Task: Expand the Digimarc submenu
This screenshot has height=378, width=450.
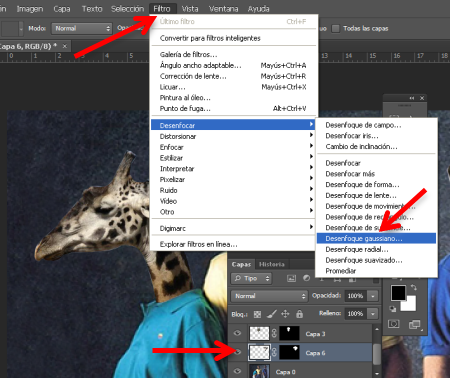Action: (234, 228)
